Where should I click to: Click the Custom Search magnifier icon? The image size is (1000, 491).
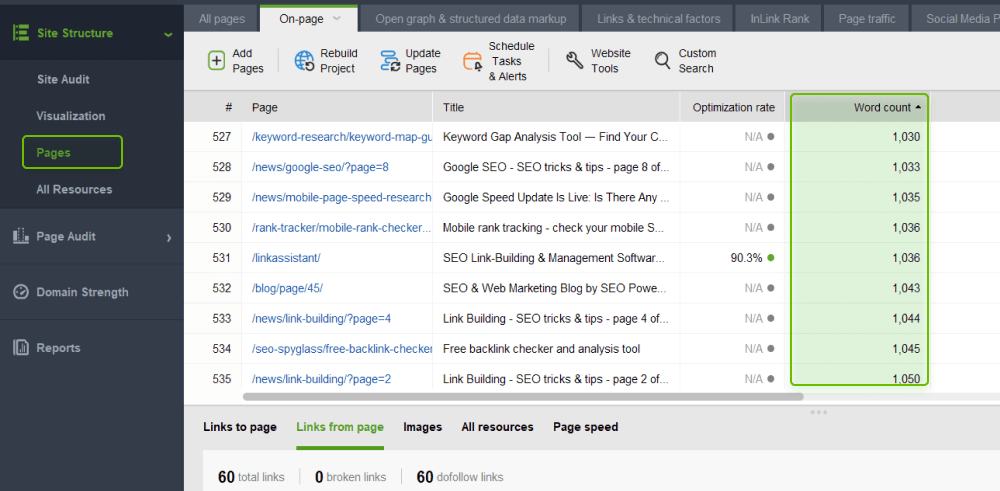[x=663, y=61]
